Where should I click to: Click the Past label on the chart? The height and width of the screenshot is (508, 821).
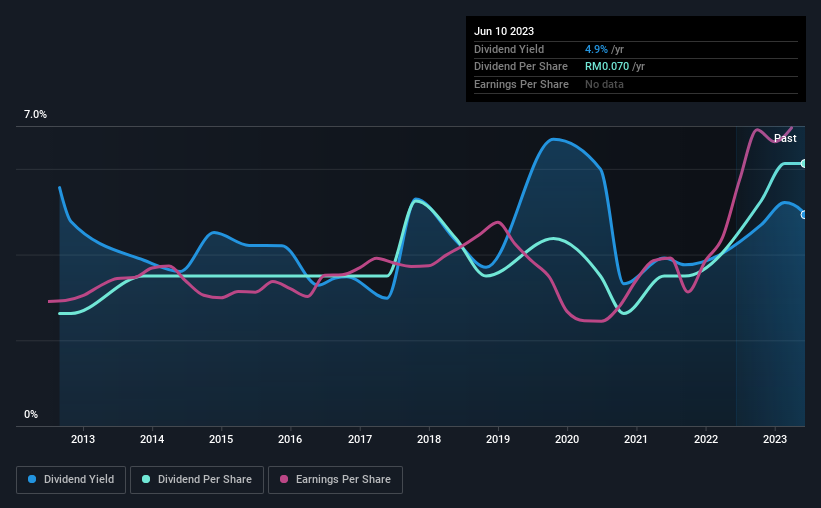click(x=785, y=138)
